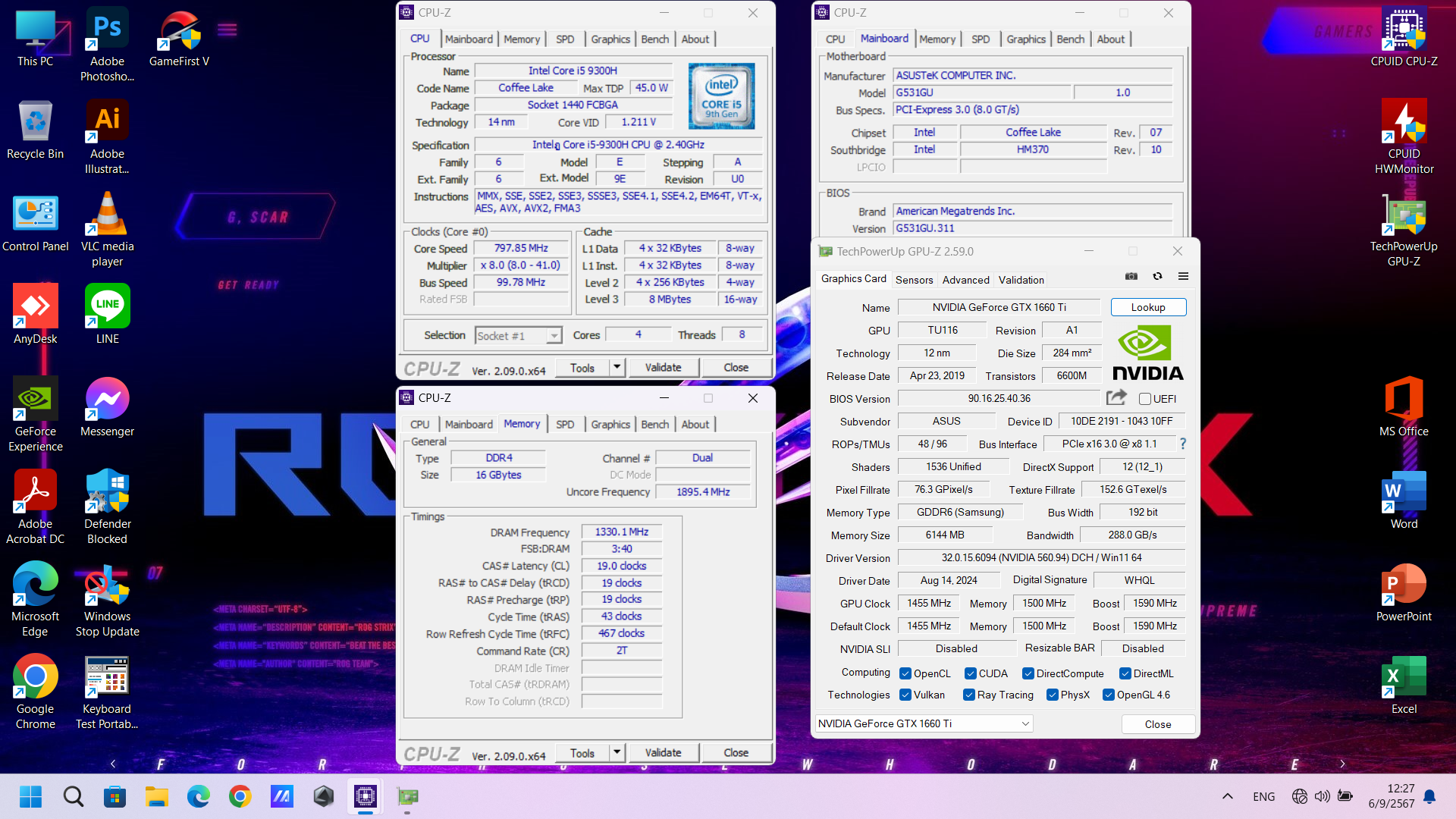Launch Adobe Illustrator desktop shortcut
1456x819 pixels.
click(x=107, y=136)
